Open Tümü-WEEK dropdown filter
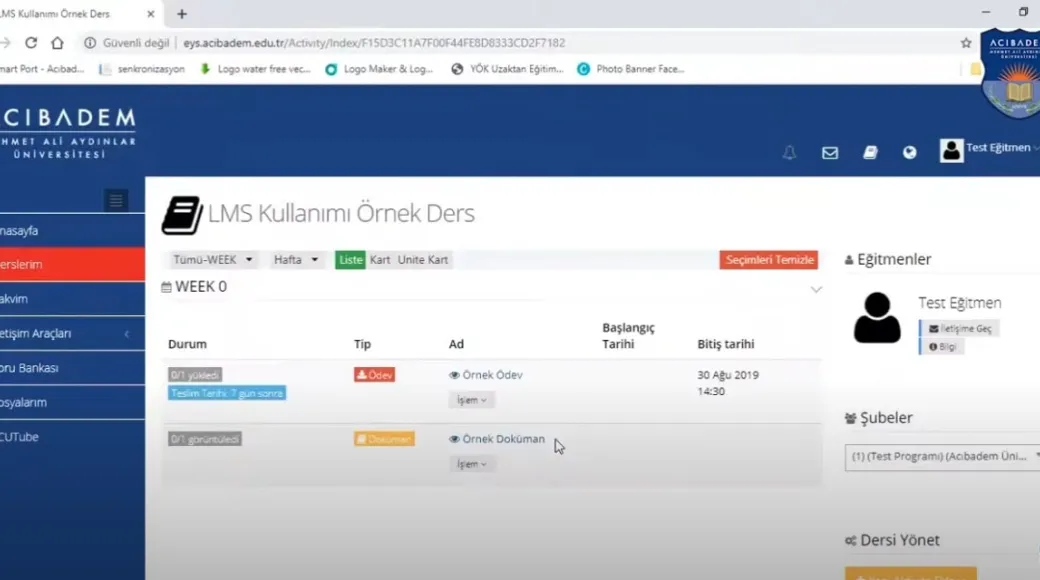1040x580 pixels. pyautogui.click(x=213, y=259)
